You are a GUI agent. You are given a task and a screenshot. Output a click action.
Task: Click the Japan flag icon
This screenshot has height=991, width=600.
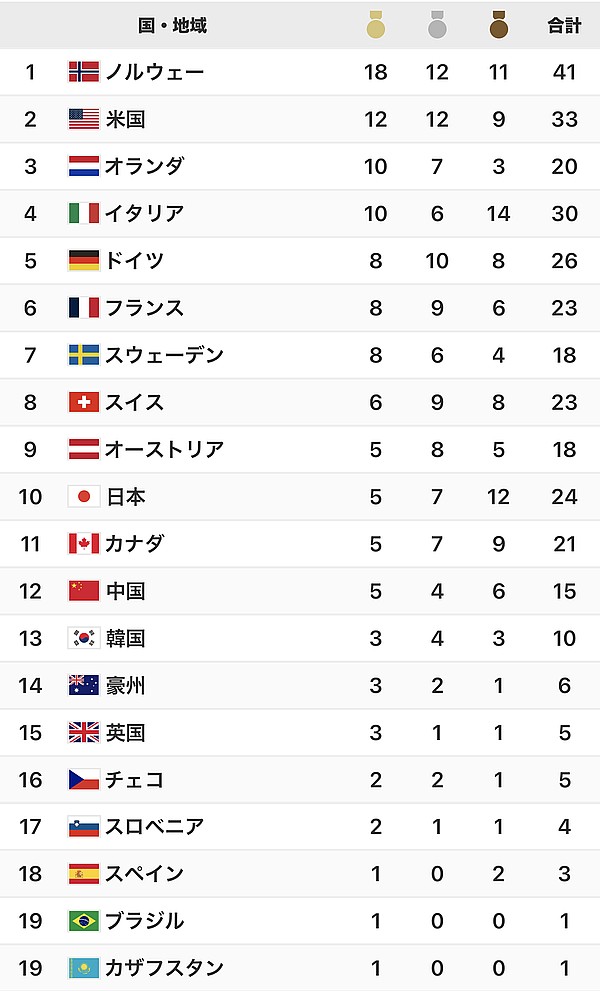84,496
